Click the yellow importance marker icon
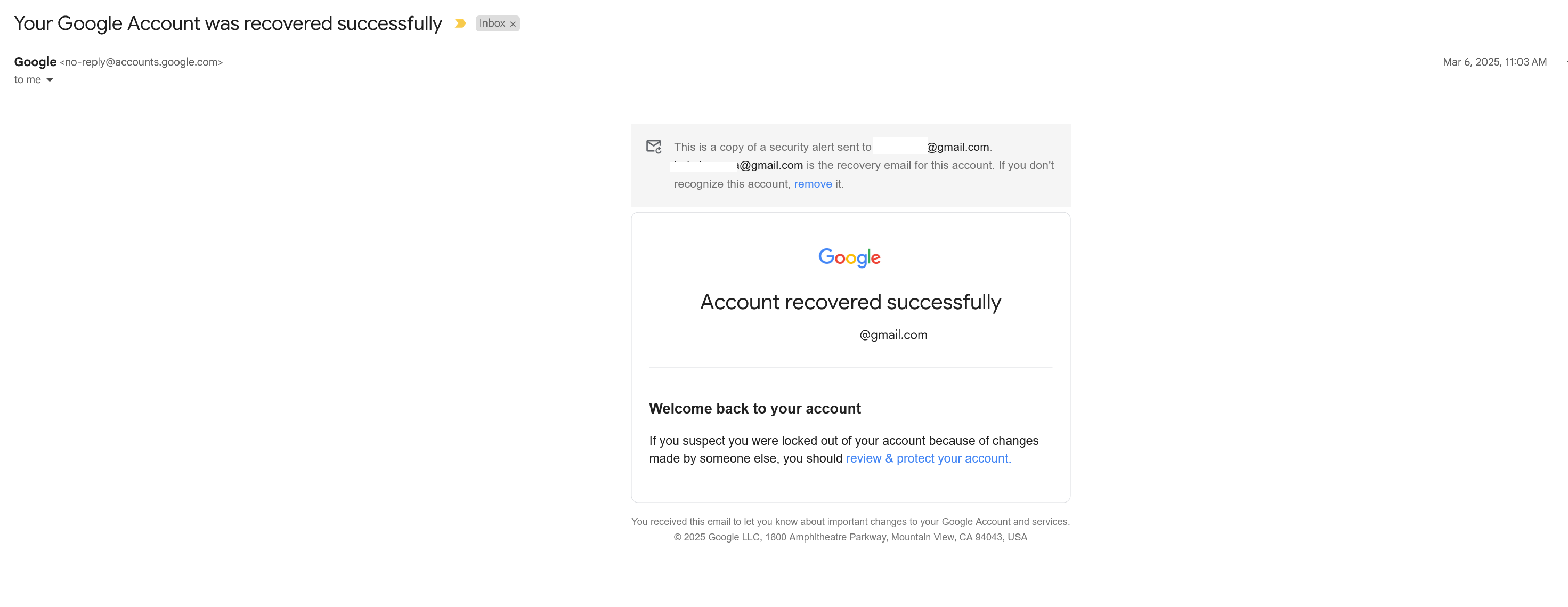 [460, 23]
